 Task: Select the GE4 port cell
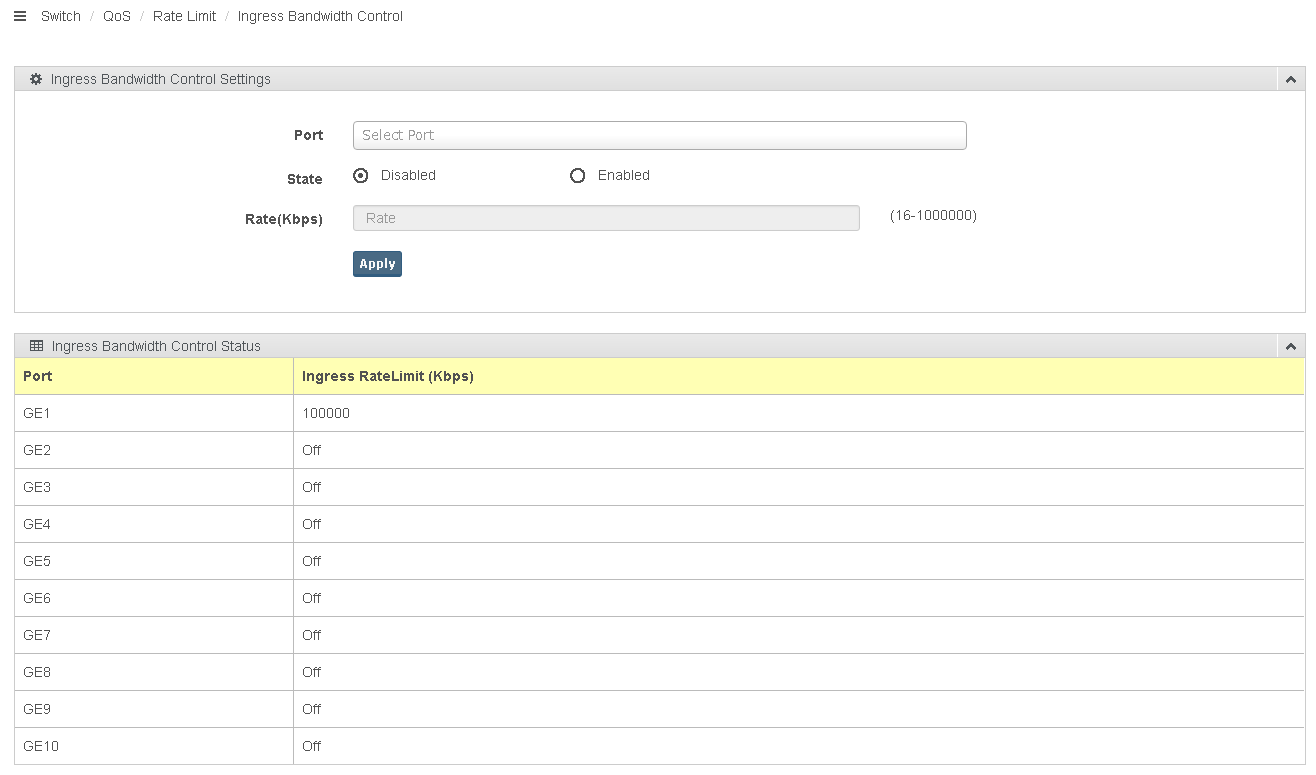point(154,524)
